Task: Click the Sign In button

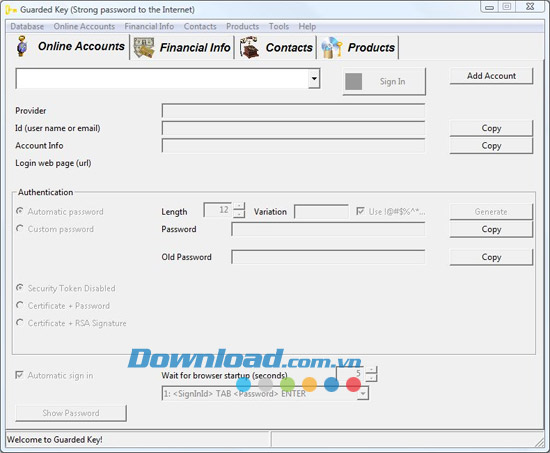Action: point(384,81)
